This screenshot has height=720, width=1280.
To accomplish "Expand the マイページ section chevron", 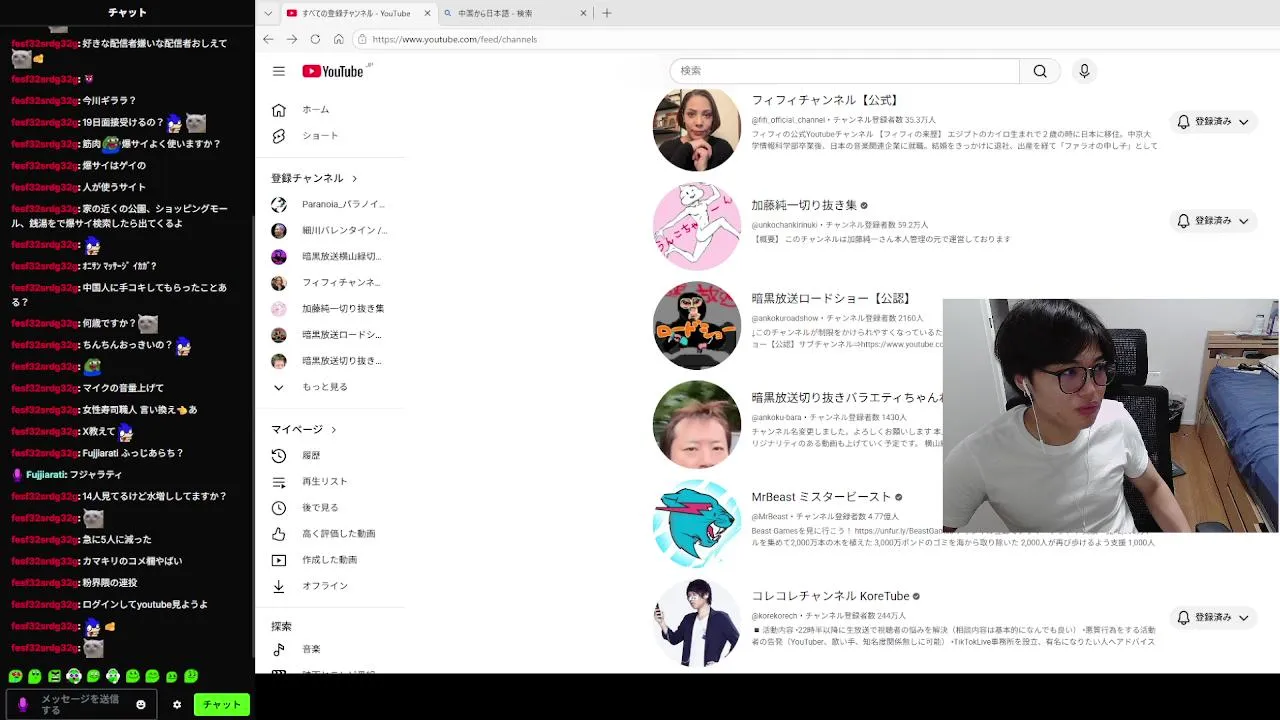I will 333,429.
